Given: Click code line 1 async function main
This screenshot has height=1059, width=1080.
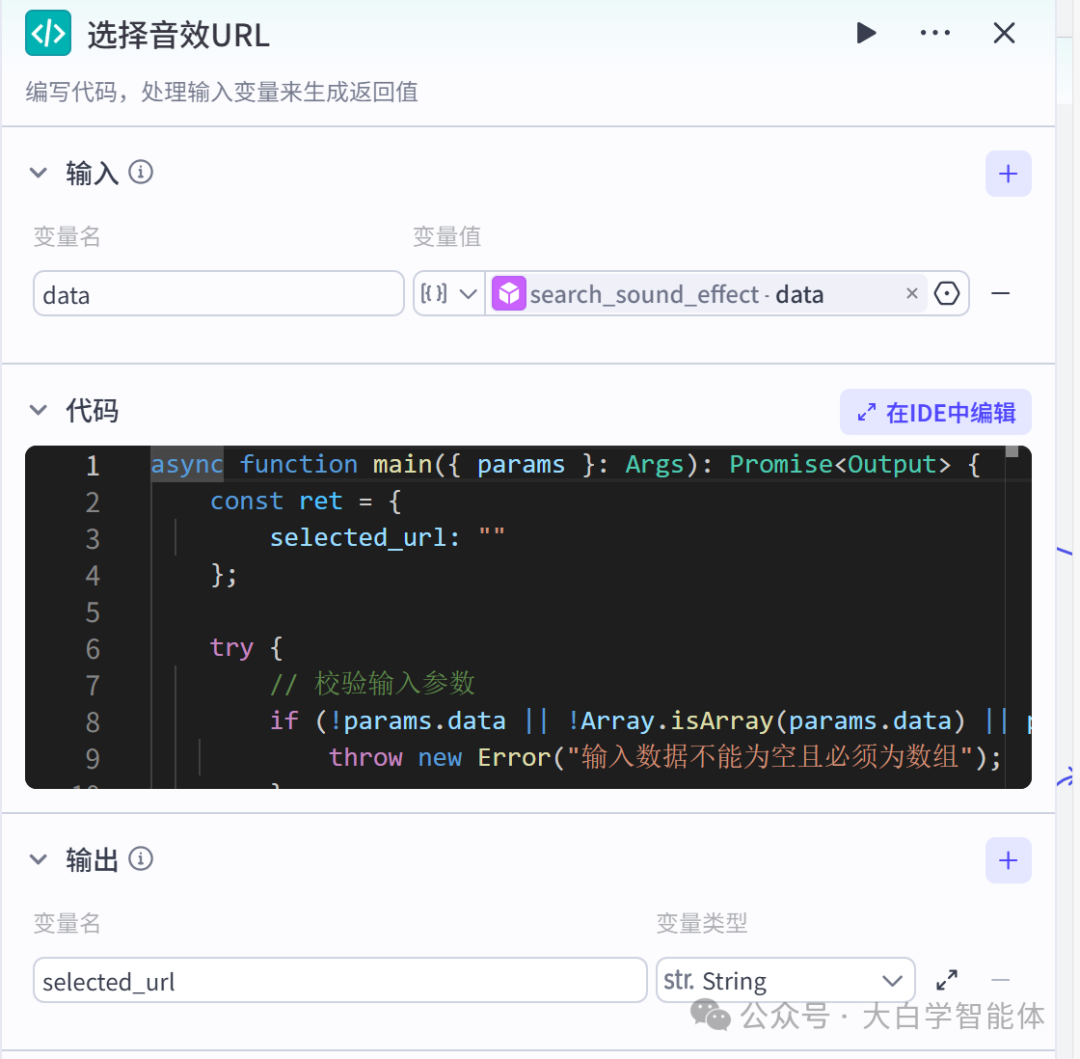Looking at the screenshot, I should pos(565,465).
